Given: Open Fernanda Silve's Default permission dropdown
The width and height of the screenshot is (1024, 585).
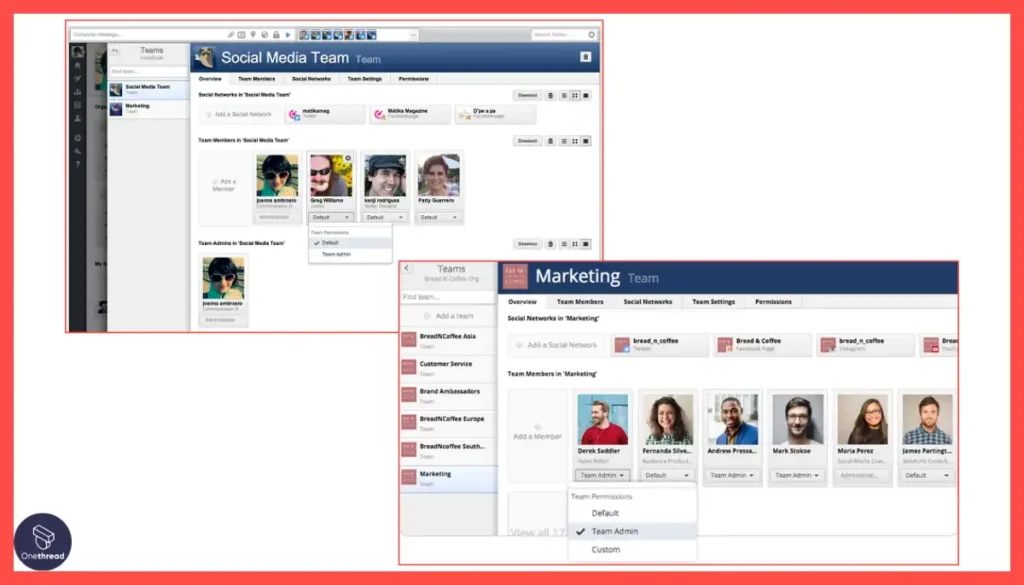Looking at the screenshot, I should (x=667, y=475).
